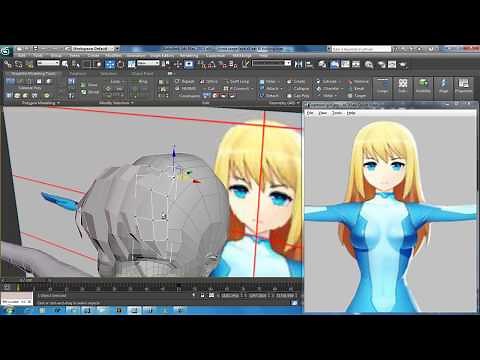This screenshot has width=480, height=360.
Task: Open Edit Named Selection Sets icon
Action: (x=246, y=64)
